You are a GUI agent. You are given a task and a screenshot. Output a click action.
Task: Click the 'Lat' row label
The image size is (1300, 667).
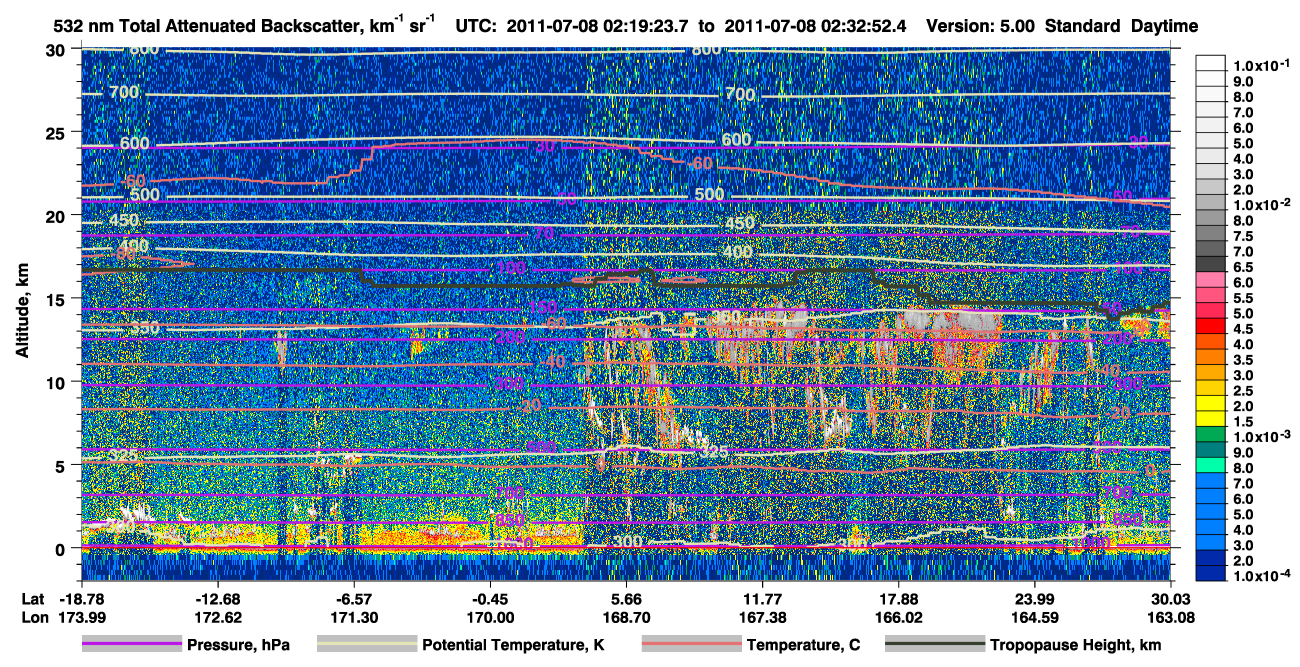click(x=33, y=599)
